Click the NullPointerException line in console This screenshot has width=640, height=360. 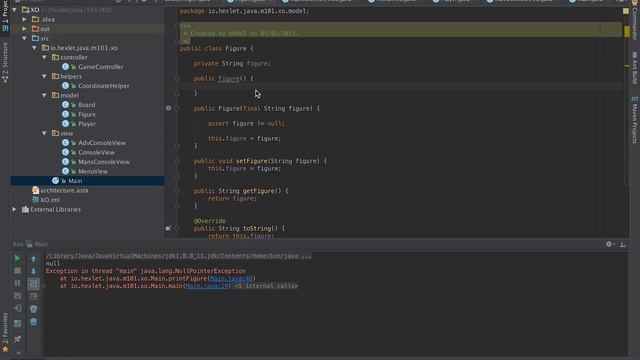pyautogui.click(x=146, y=271)
